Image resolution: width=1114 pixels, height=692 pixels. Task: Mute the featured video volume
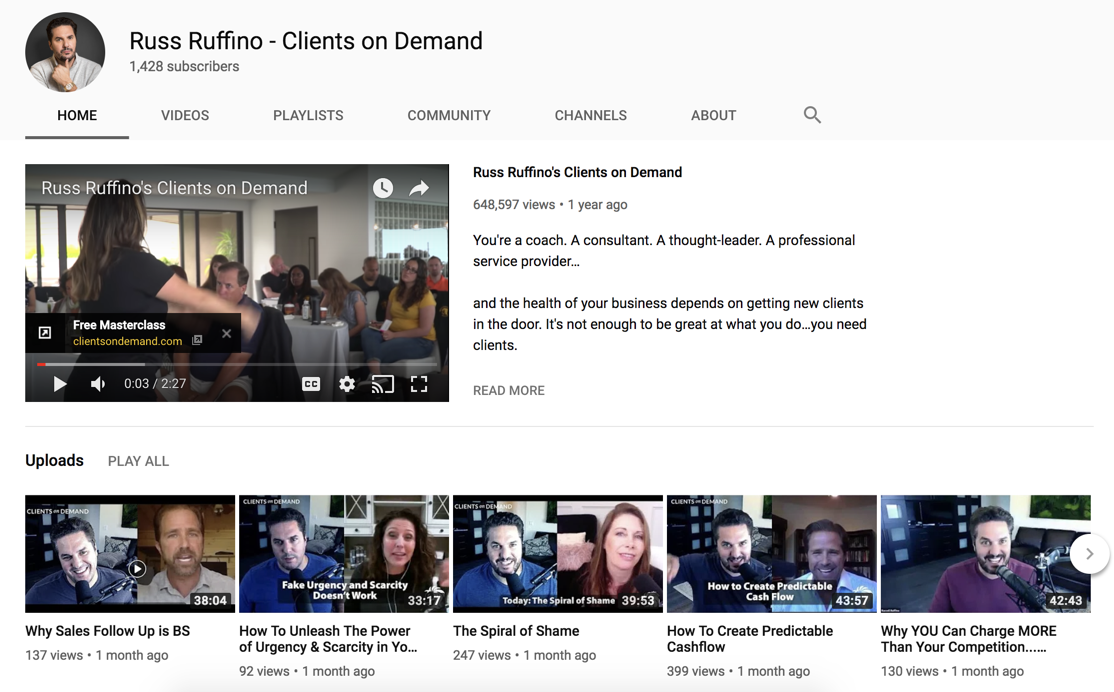[98, 384]
